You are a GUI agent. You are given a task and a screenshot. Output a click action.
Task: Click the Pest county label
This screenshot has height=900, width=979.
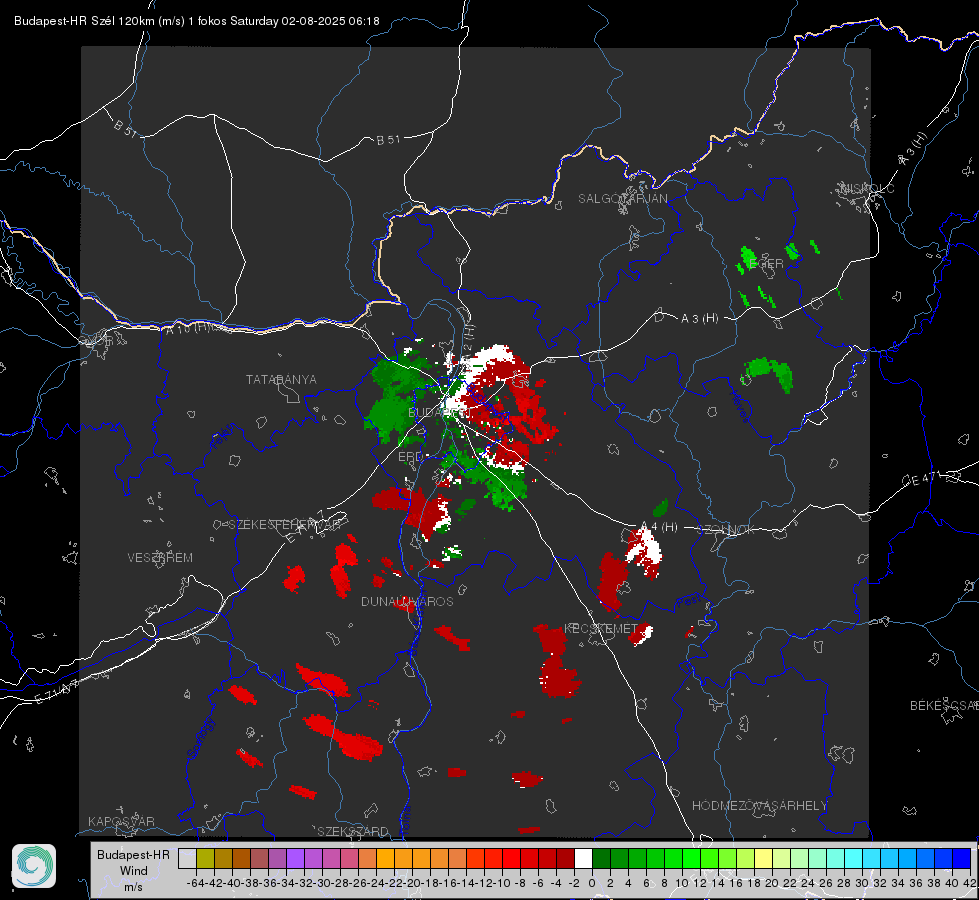pyautogui.click(x=689, y=601)
